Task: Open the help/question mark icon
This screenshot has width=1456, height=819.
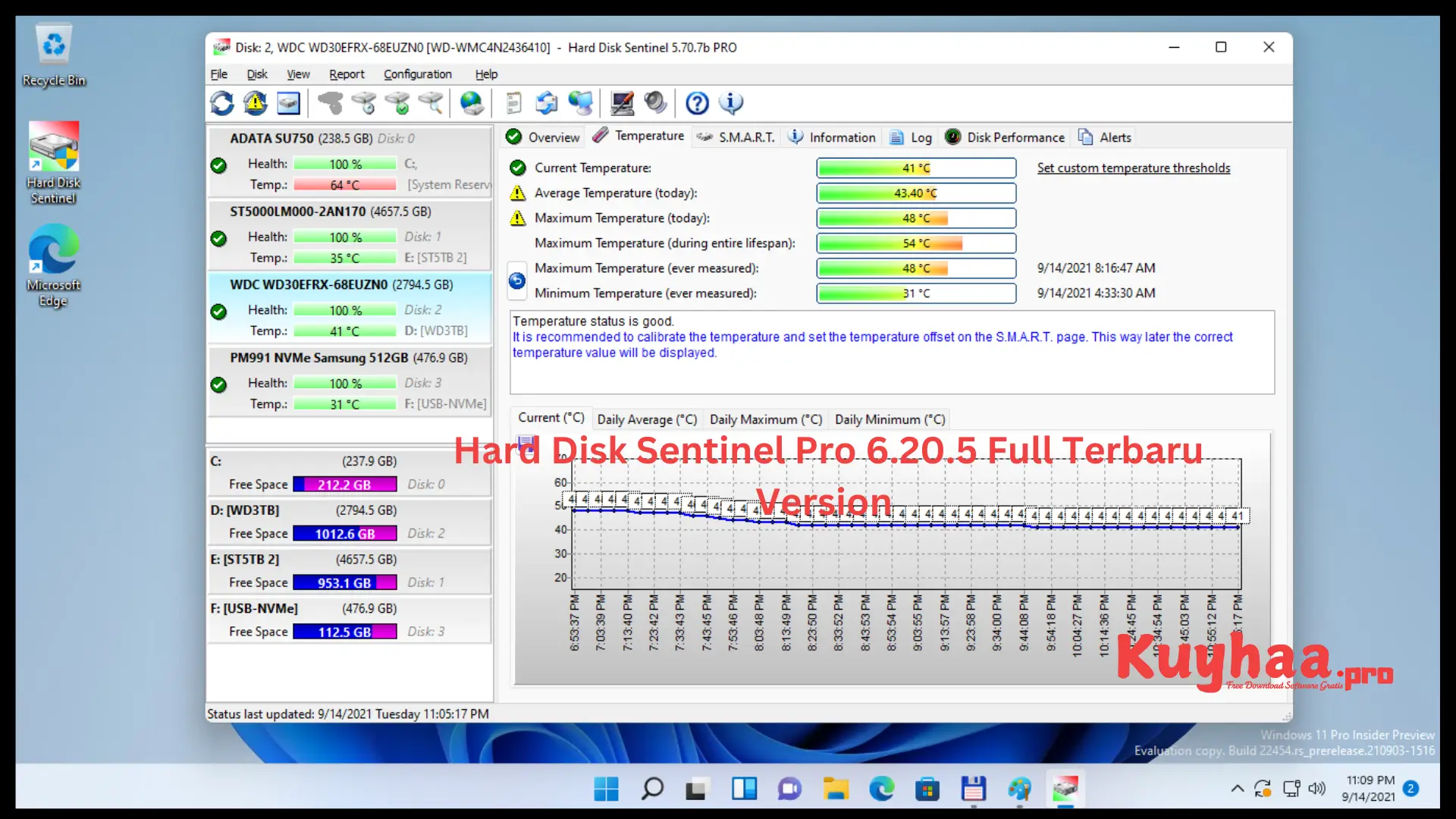Action: tap(697, 103)
